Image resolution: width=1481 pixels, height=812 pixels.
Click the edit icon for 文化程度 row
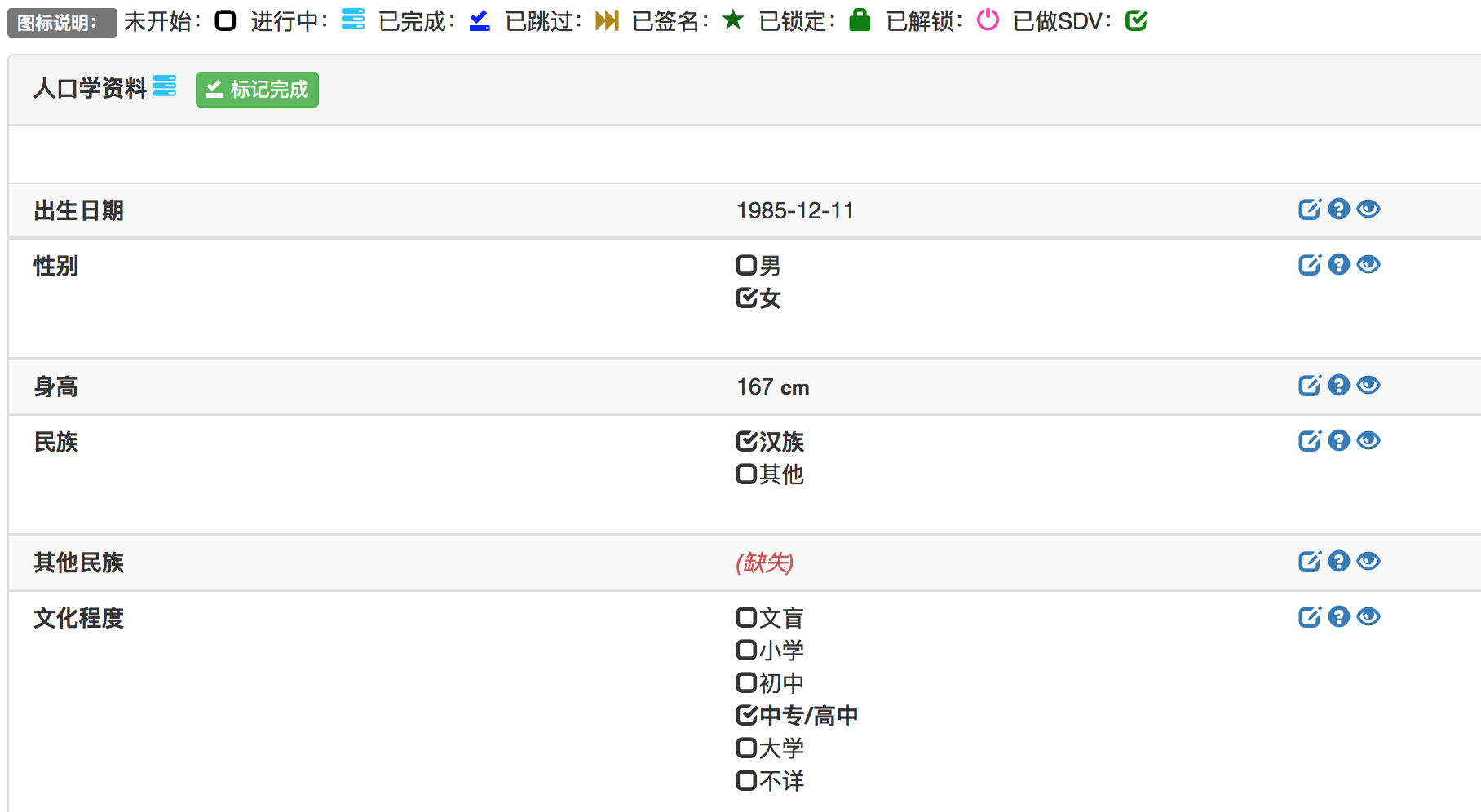(x=1309, y=617)
